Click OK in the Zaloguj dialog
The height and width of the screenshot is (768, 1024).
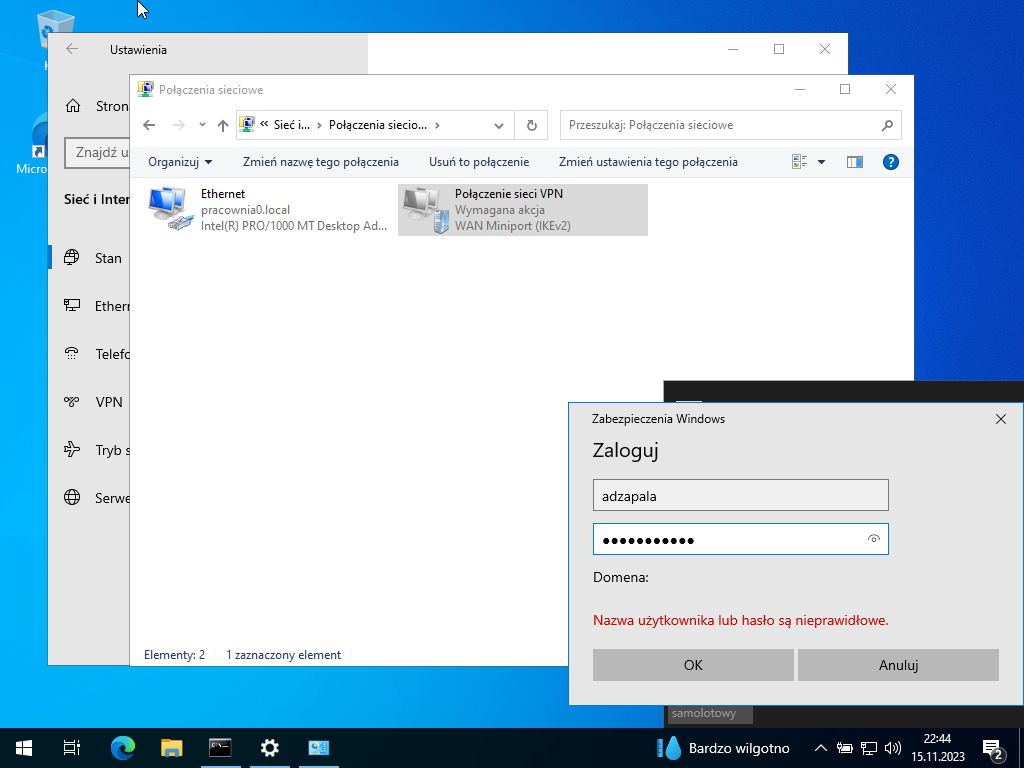pyautogui.click(x=693, y=665)
